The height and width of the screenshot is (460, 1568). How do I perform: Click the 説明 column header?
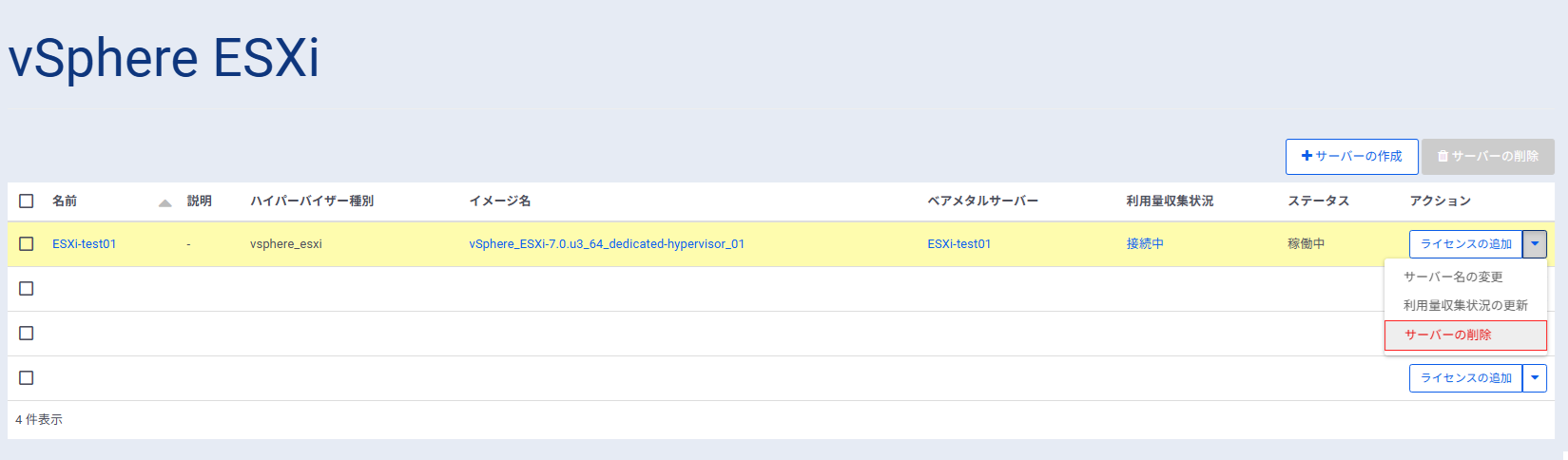[x=200, y=201]
